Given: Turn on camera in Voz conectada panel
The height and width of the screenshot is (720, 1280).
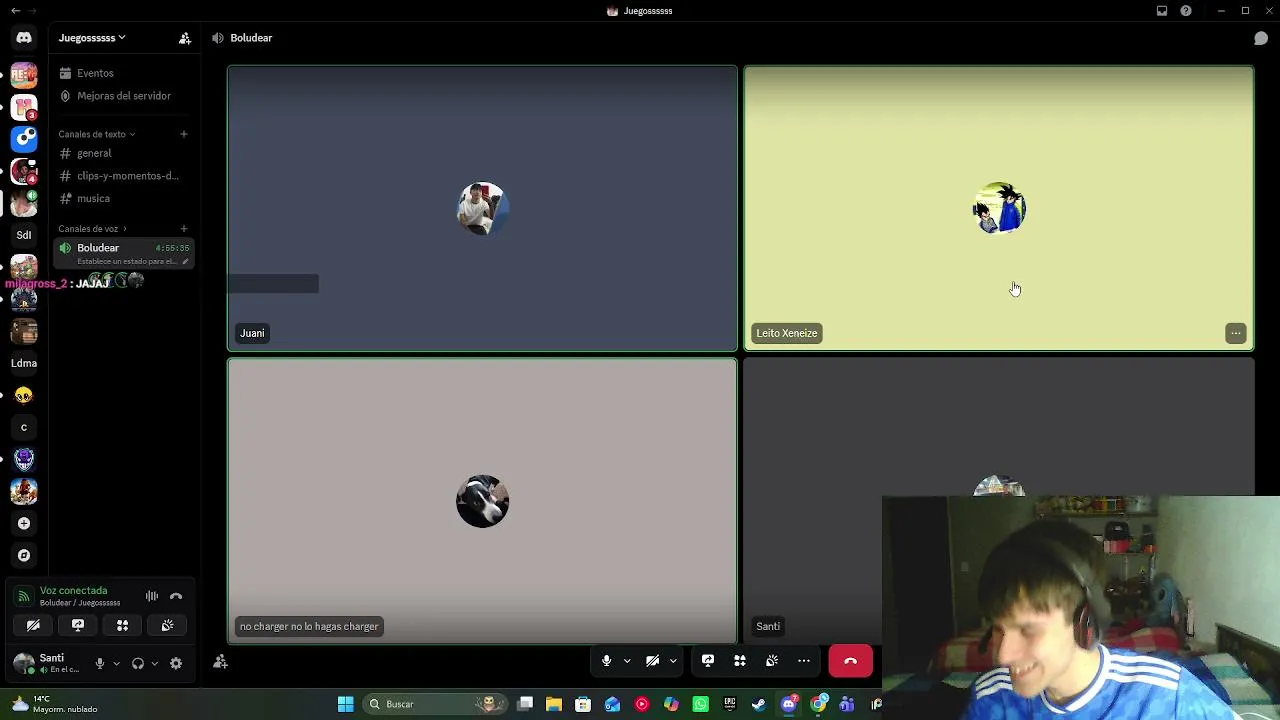Looking at the screenshot, I should click(33, 625).
